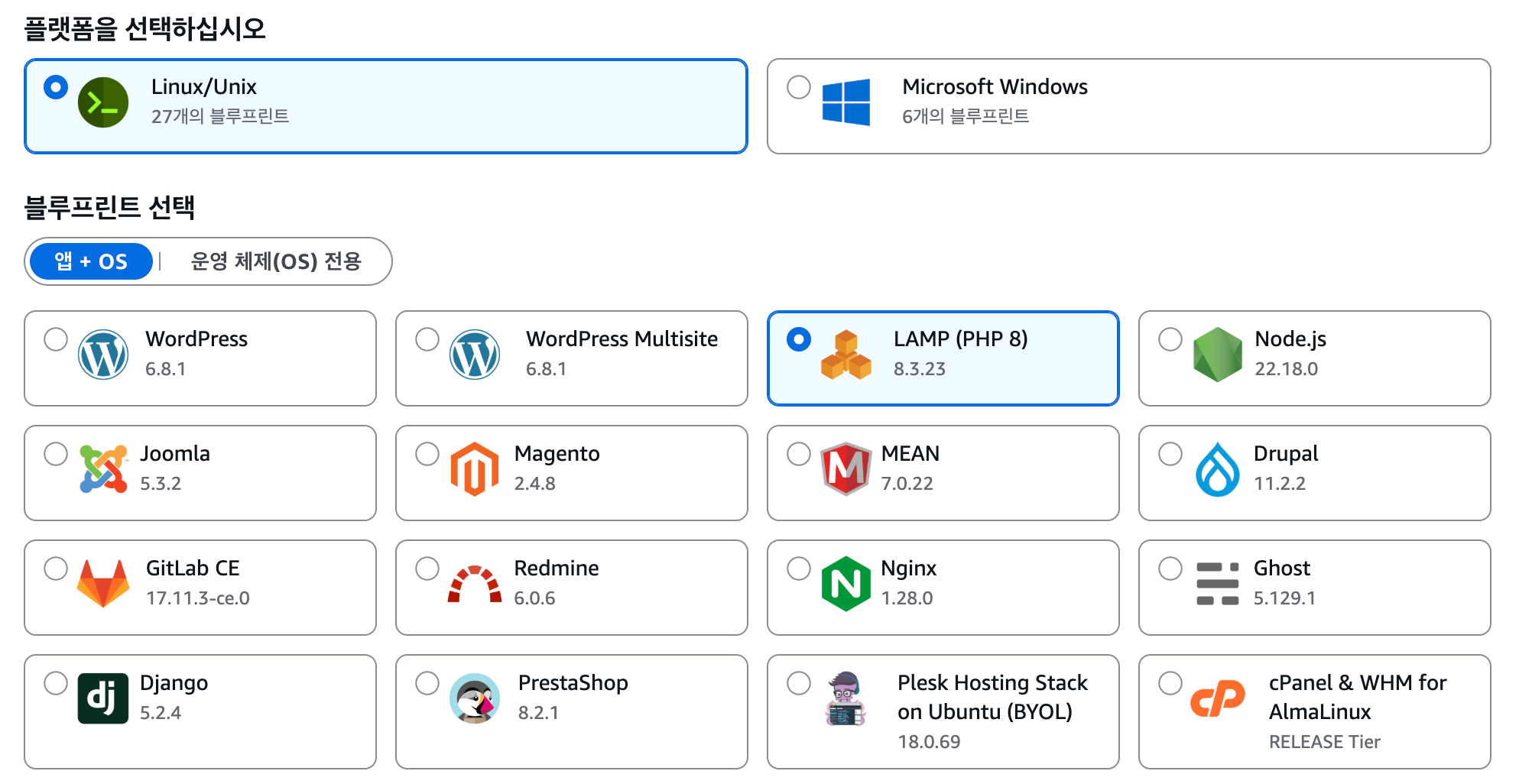Image resolution: width=1532 pixels, height=784 pixels.
Task: Select the MEAN radio button
Action: (x=799, y=454)
